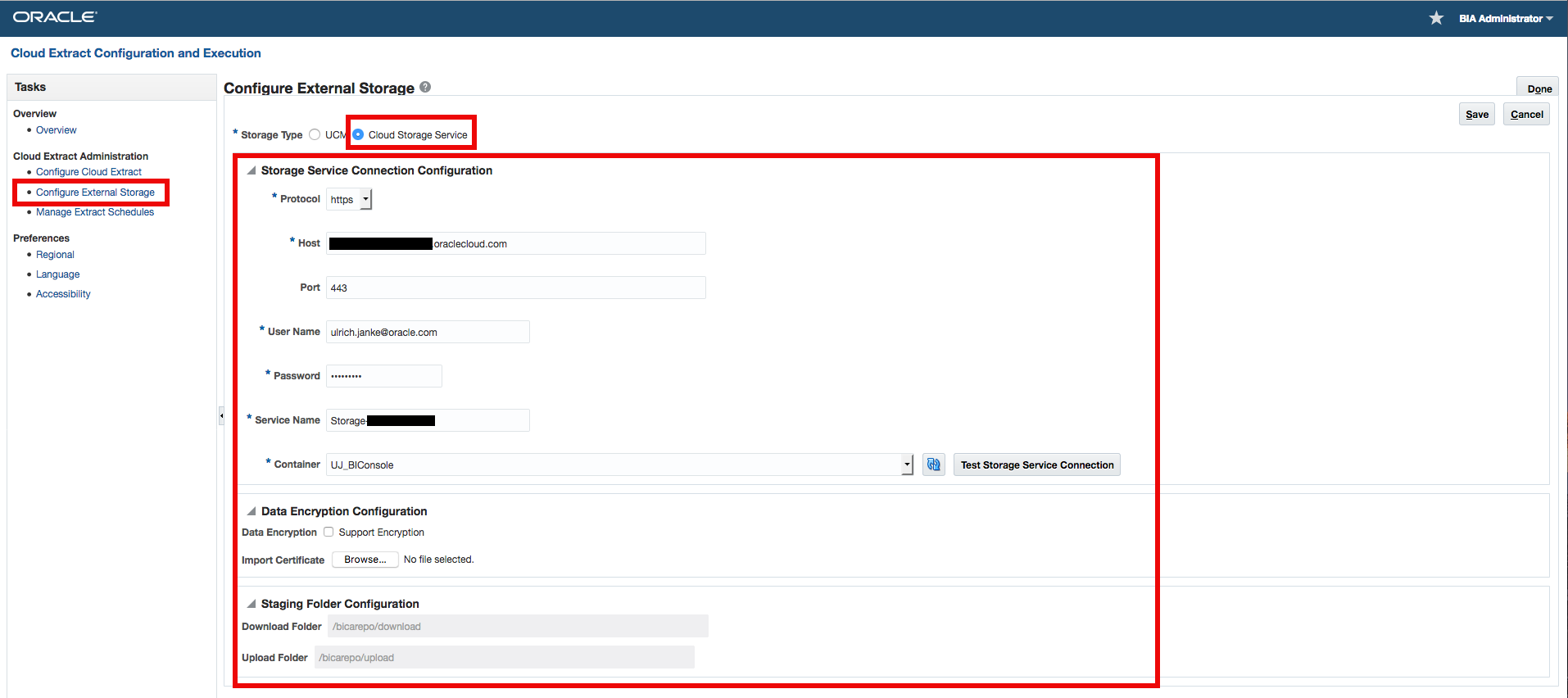Collapse Staging Folder Configuration section
This screenshot has height=698, width=1568.
coord(252,604)
